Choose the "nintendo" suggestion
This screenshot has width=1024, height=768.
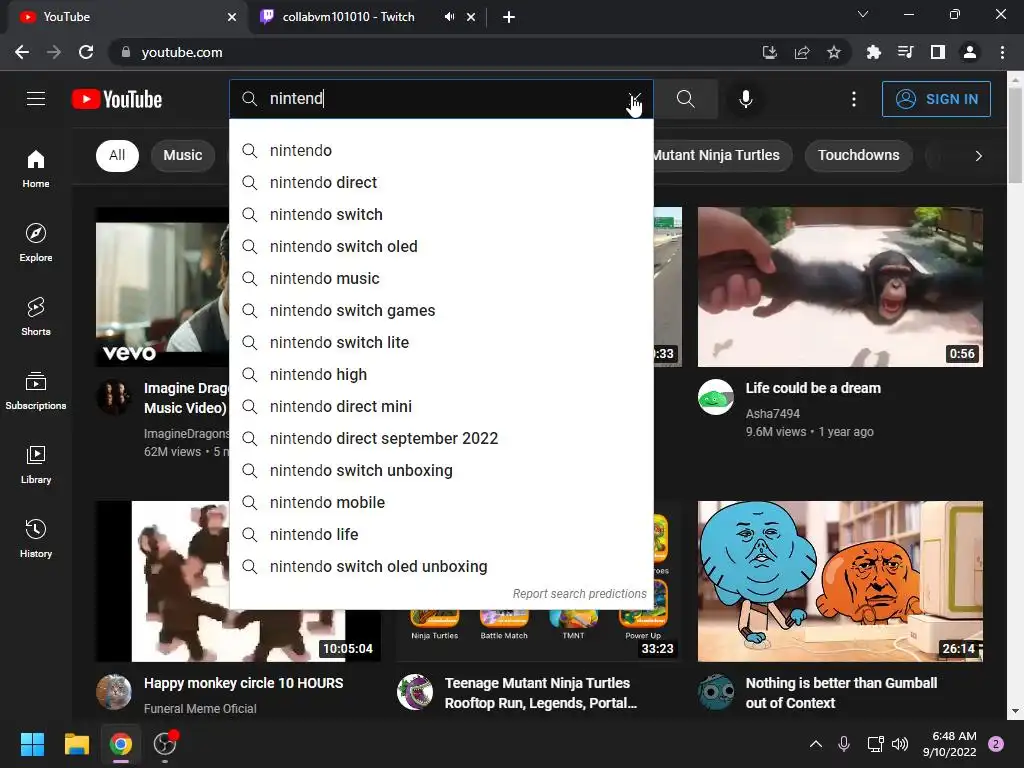click(441, 151)
